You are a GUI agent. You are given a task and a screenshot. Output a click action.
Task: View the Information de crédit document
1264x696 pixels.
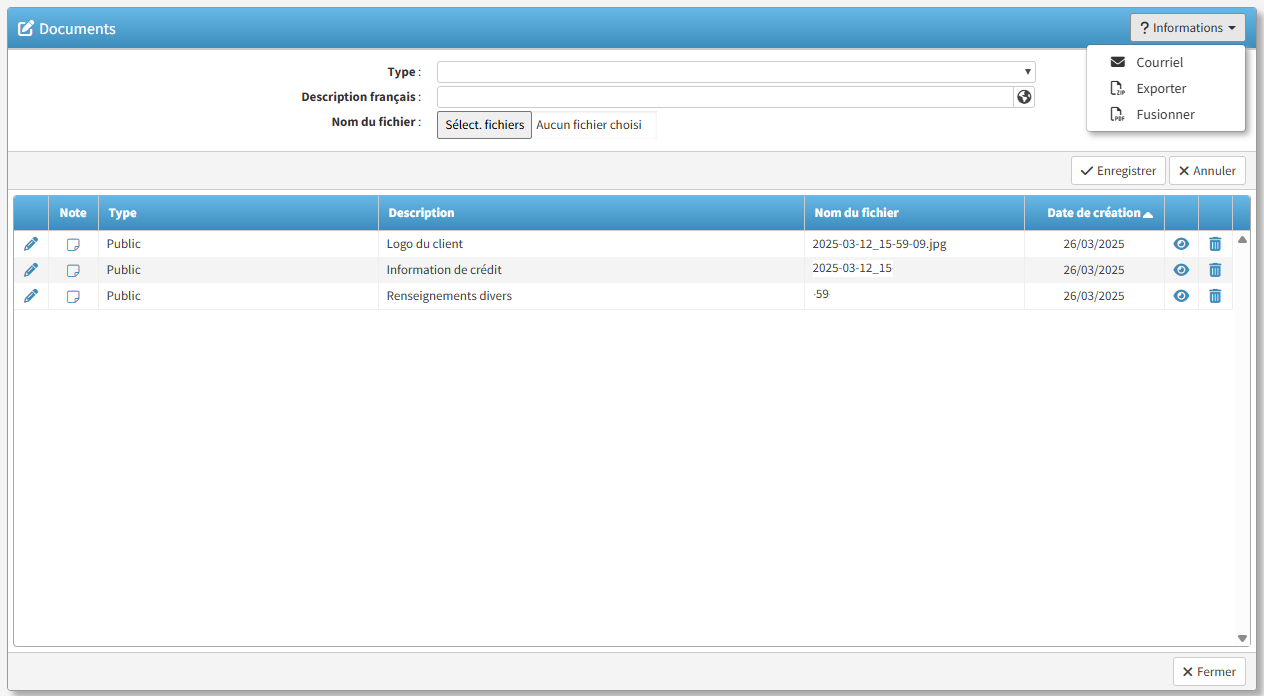coord(1181,270)
